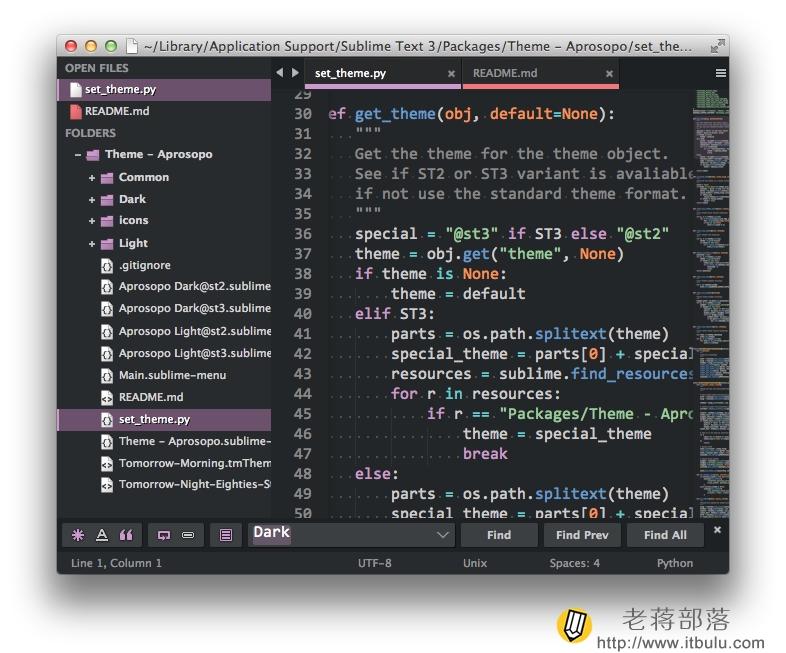786x653 pixels.
Task: Expand the icons folder
Action: [92, 221]
